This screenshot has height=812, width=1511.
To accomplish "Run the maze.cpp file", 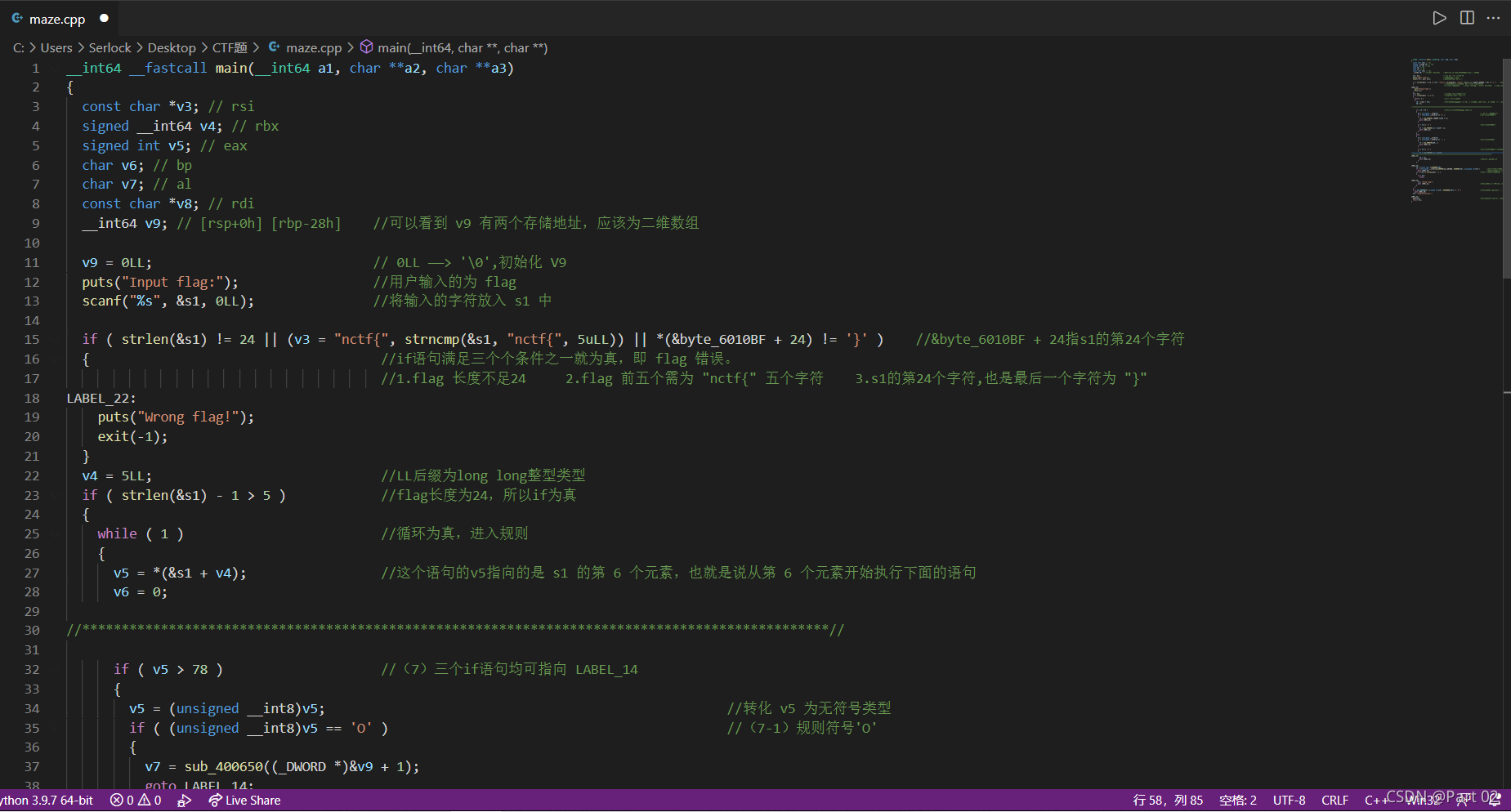I will click(x=1439, y=17).
